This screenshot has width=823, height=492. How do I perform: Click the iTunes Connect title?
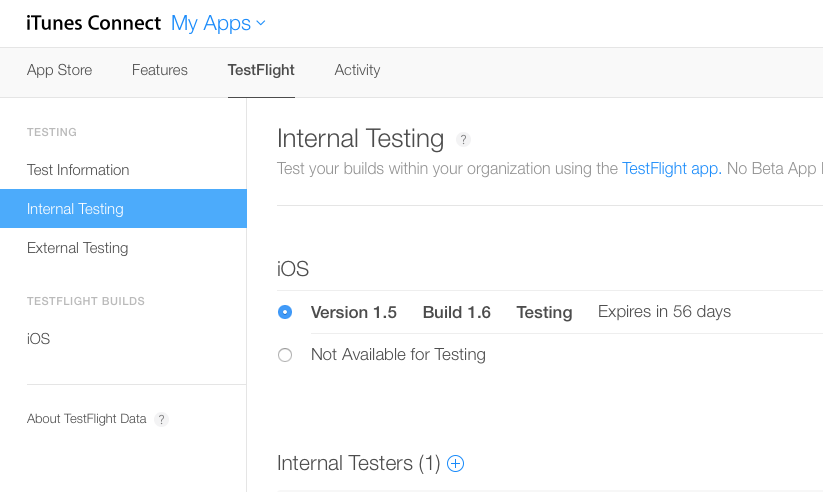pos(93,23)
